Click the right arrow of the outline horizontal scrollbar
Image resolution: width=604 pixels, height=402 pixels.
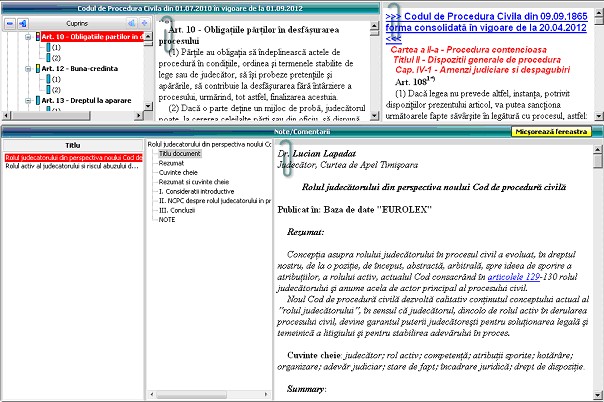click(266, 395)
